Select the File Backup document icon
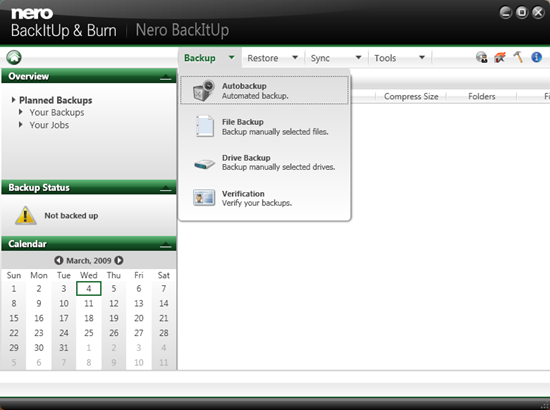This screenshot has width=550, height=410. click(x=205, y=126)
